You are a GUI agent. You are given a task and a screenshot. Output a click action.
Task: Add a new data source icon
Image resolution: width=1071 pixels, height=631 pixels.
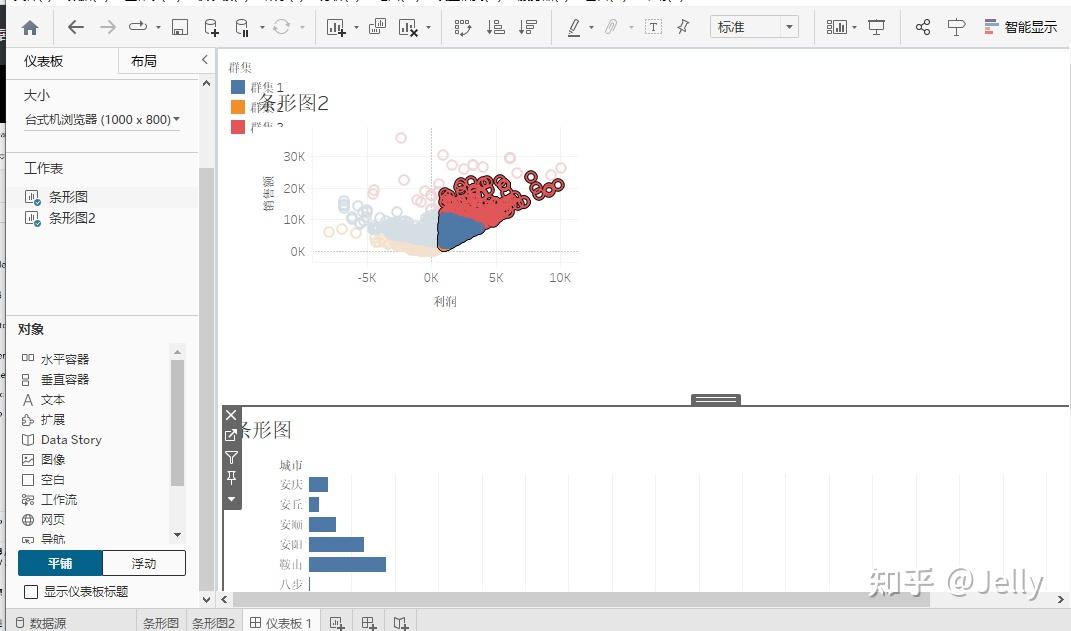212,27
